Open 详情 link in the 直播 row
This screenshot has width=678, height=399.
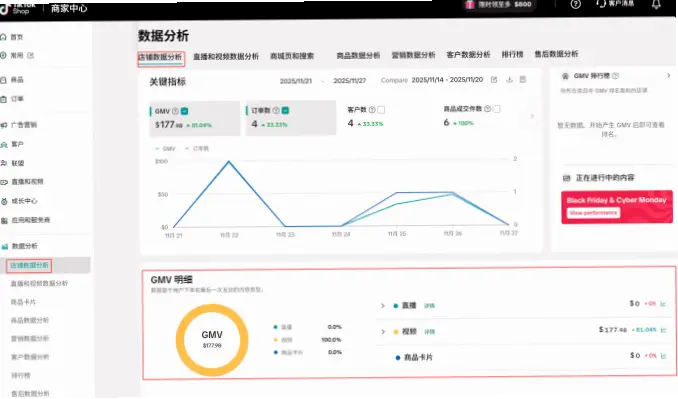(429, 306)
